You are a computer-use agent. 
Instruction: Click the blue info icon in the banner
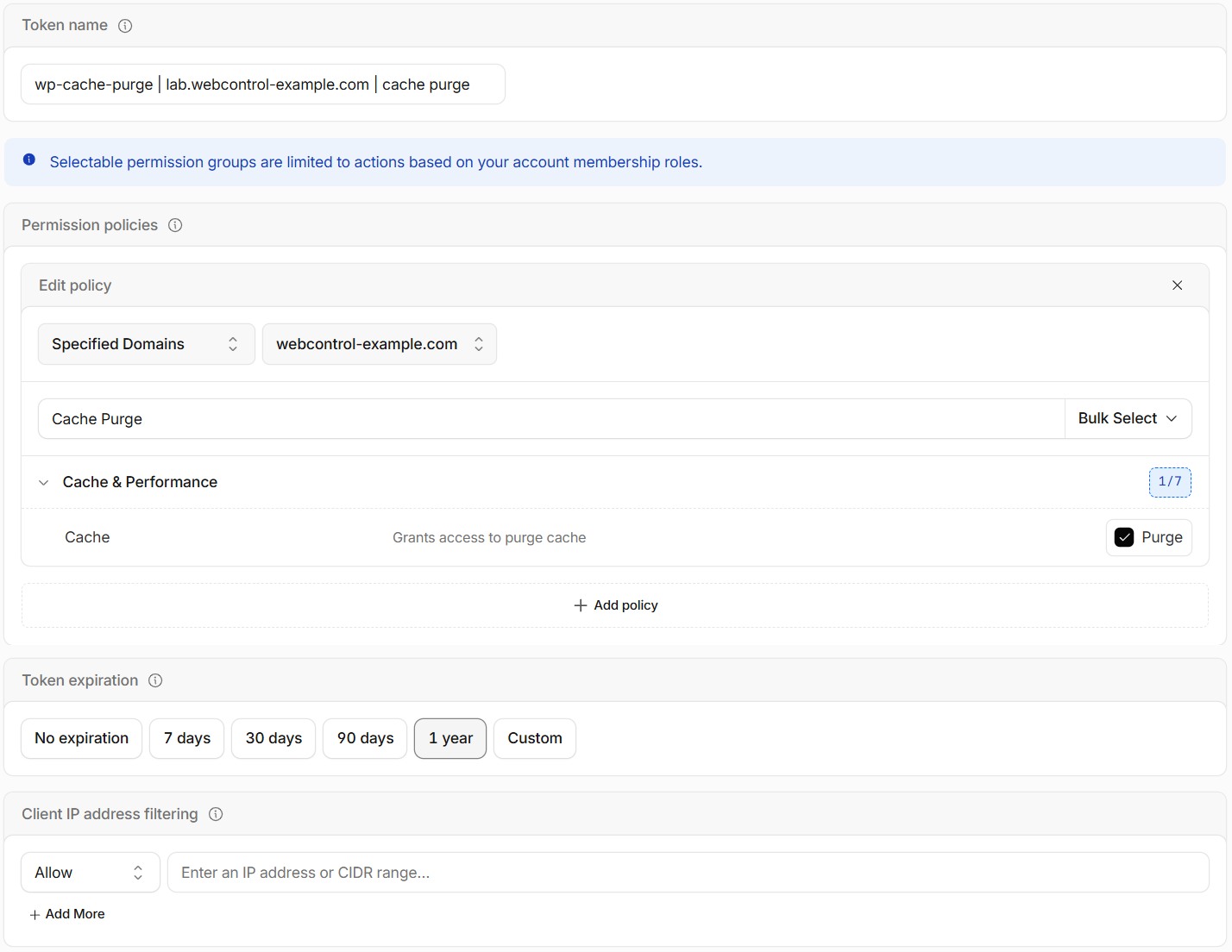click(x=29, y=160)
